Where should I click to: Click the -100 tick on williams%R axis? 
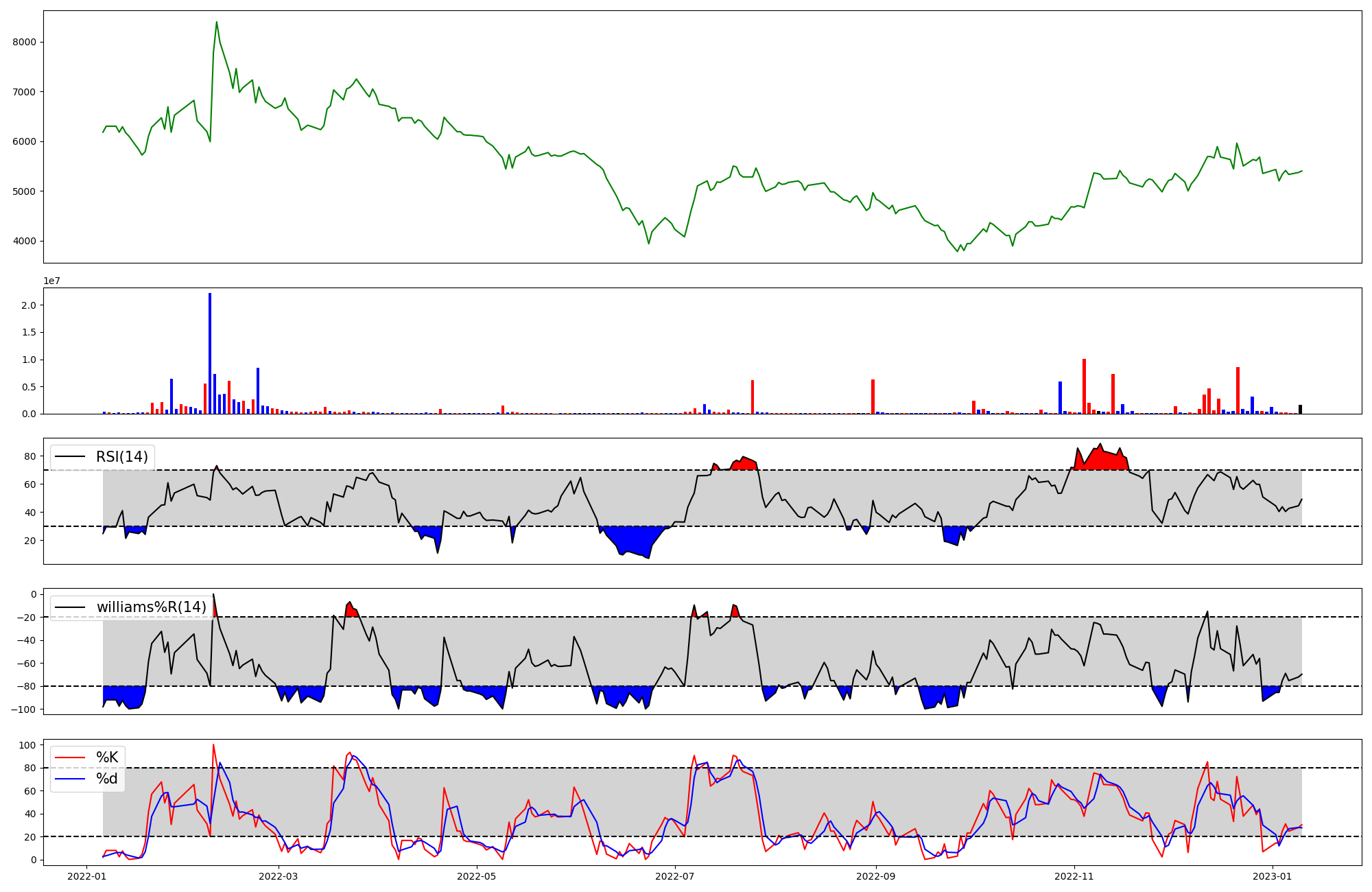click(25, 709)
